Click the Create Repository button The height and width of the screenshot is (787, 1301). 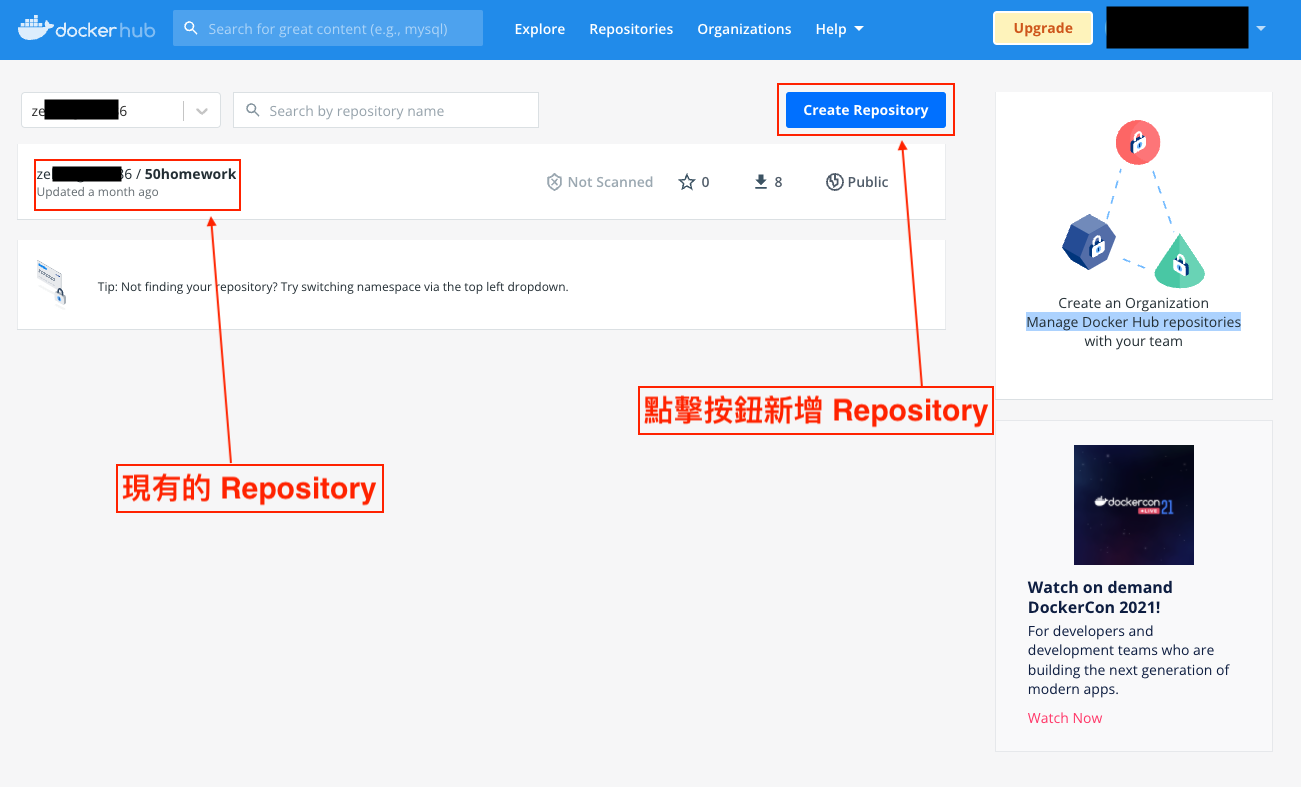[865, 110]
